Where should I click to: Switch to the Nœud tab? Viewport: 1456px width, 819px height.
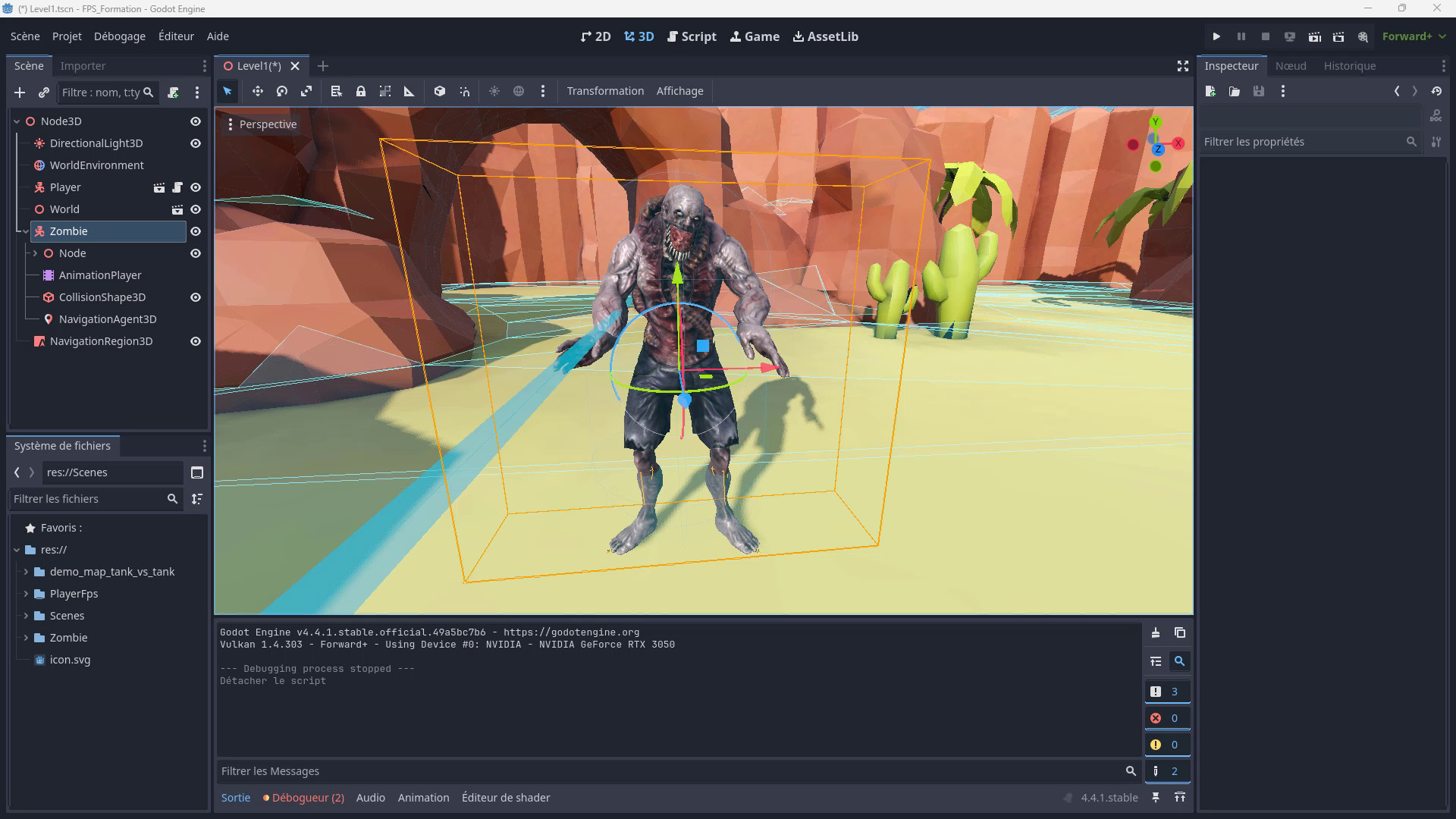click(x=1291, y=66)
